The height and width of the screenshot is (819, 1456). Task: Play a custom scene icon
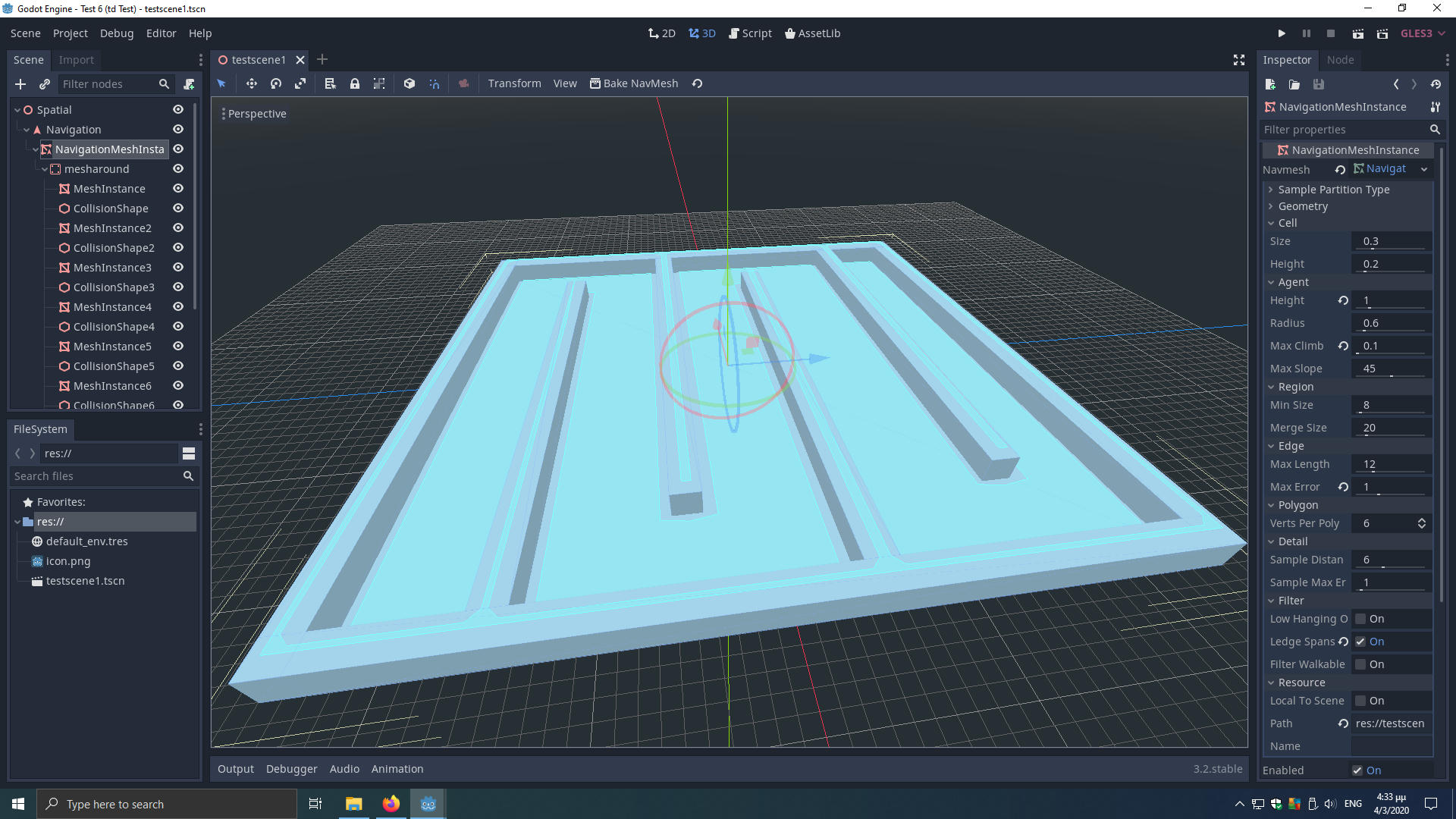coord(1382,33)
